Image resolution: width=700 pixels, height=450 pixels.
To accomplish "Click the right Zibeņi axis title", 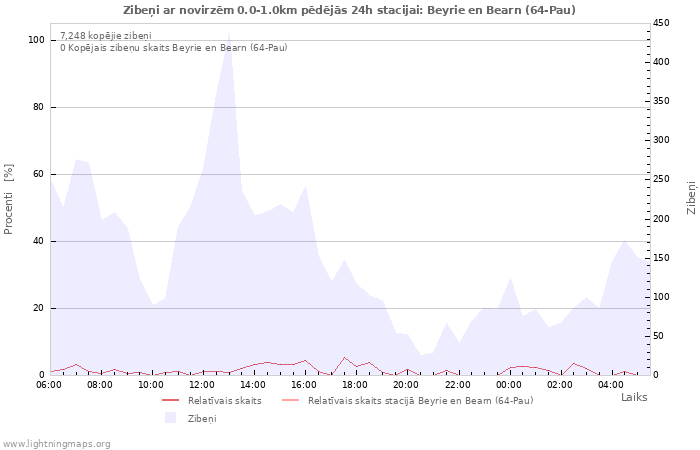I will pyautogui.click(x=691, y=198).
